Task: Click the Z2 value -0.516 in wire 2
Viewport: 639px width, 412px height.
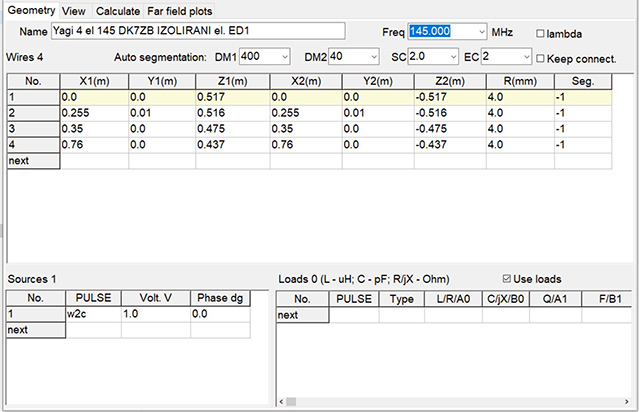Action: (x=450, y=113)
